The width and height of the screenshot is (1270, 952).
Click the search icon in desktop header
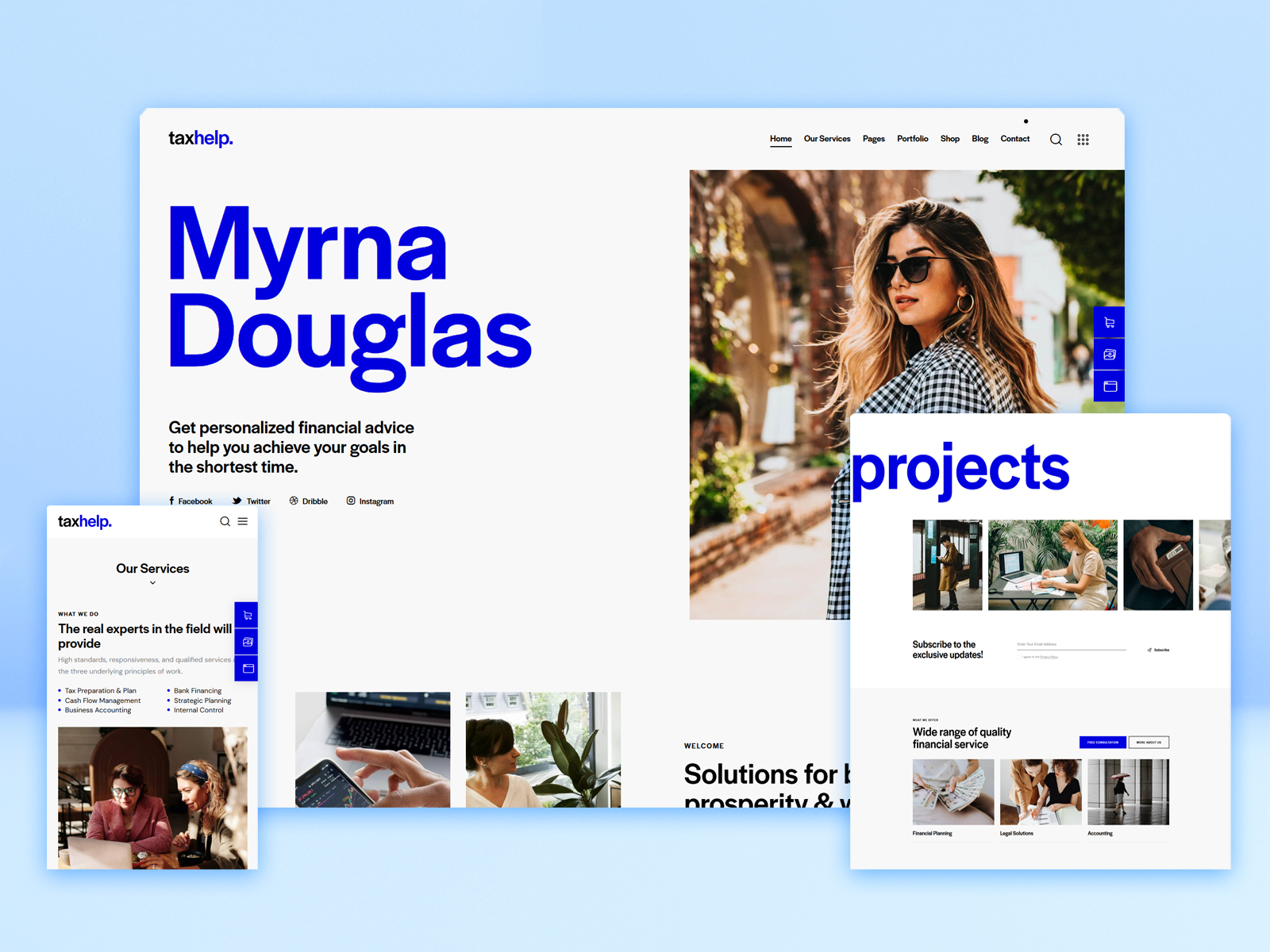pos(1056,140)
